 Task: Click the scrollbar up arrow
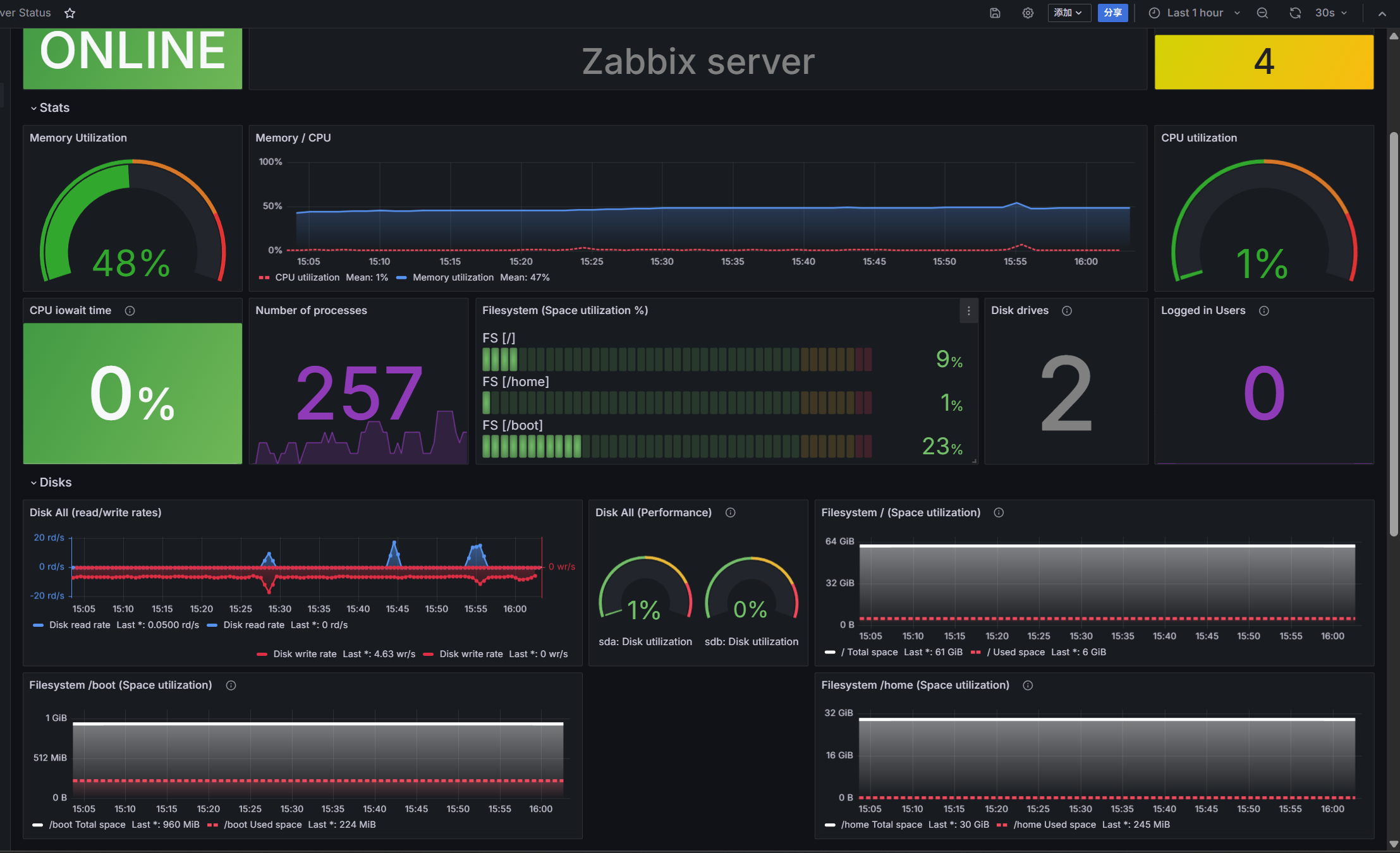pyautogui.click(x=1394, y=36)
